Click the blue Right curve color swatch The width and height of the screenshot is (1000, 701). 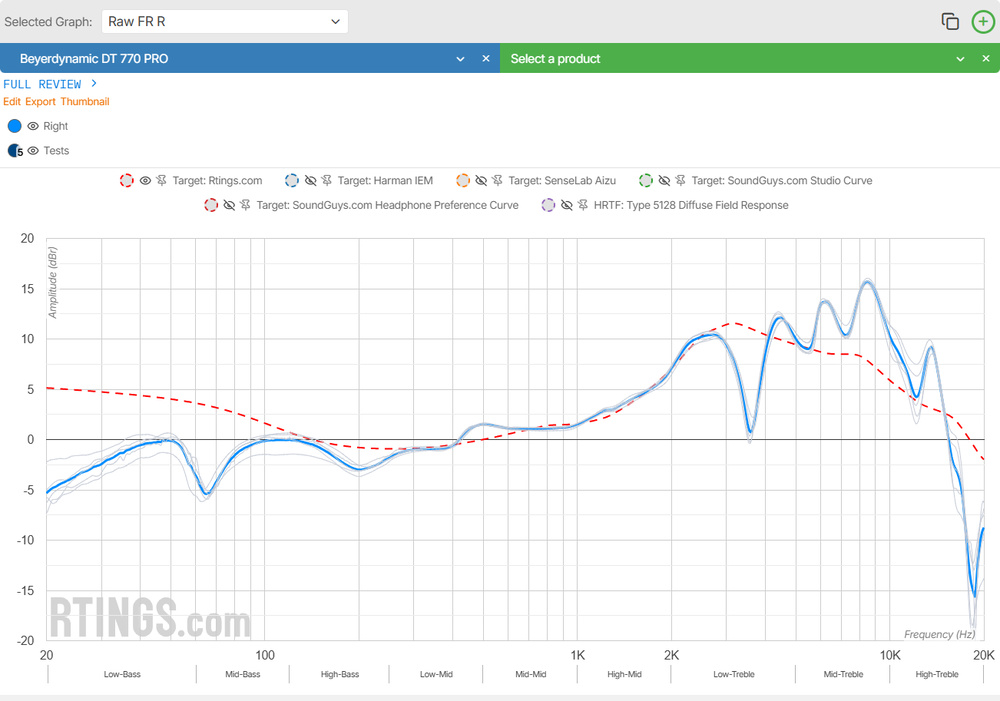tap(14, 126)
